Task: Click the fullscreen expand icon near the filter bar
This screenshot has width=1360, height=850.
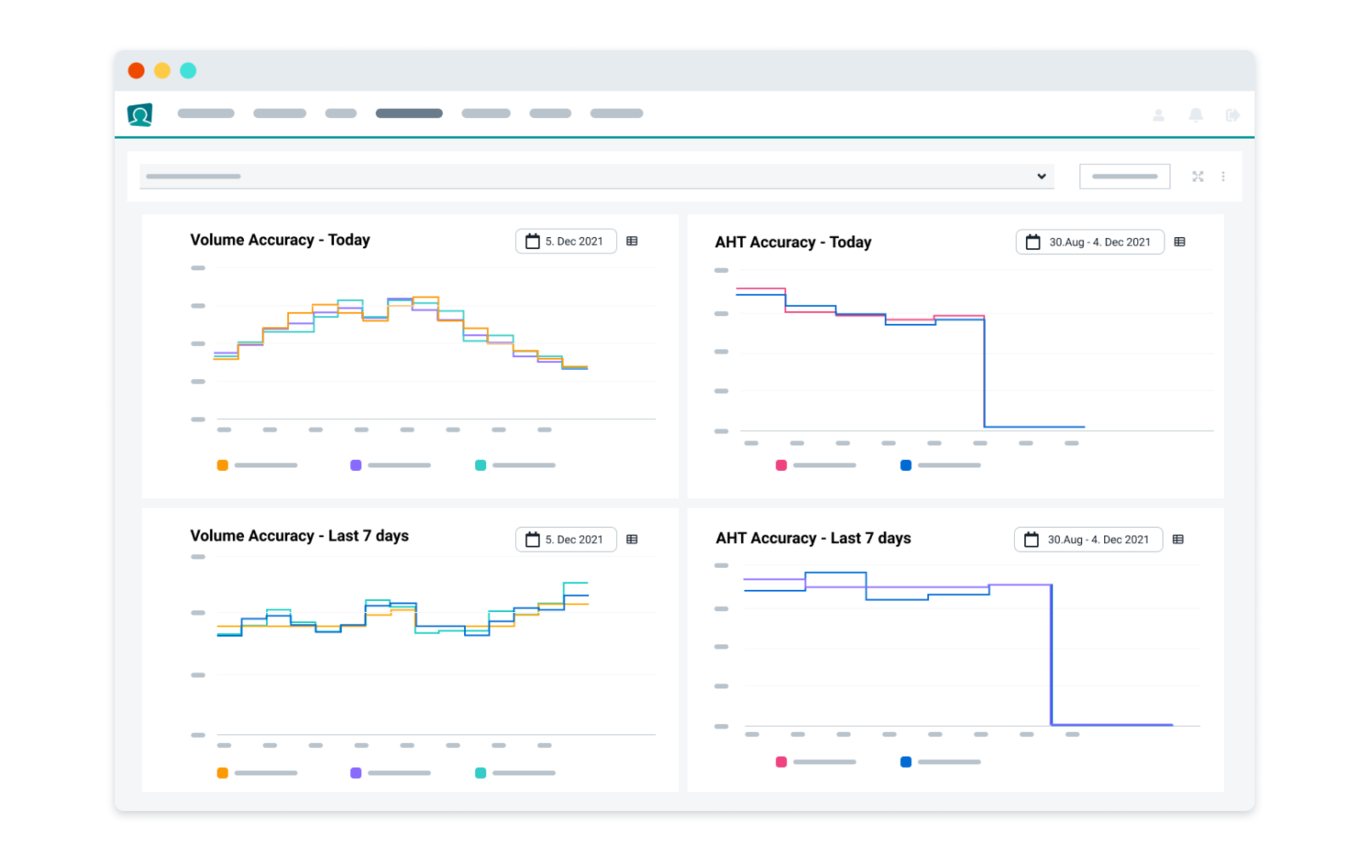Action: pyautogui.click(x=1197, y=175)
